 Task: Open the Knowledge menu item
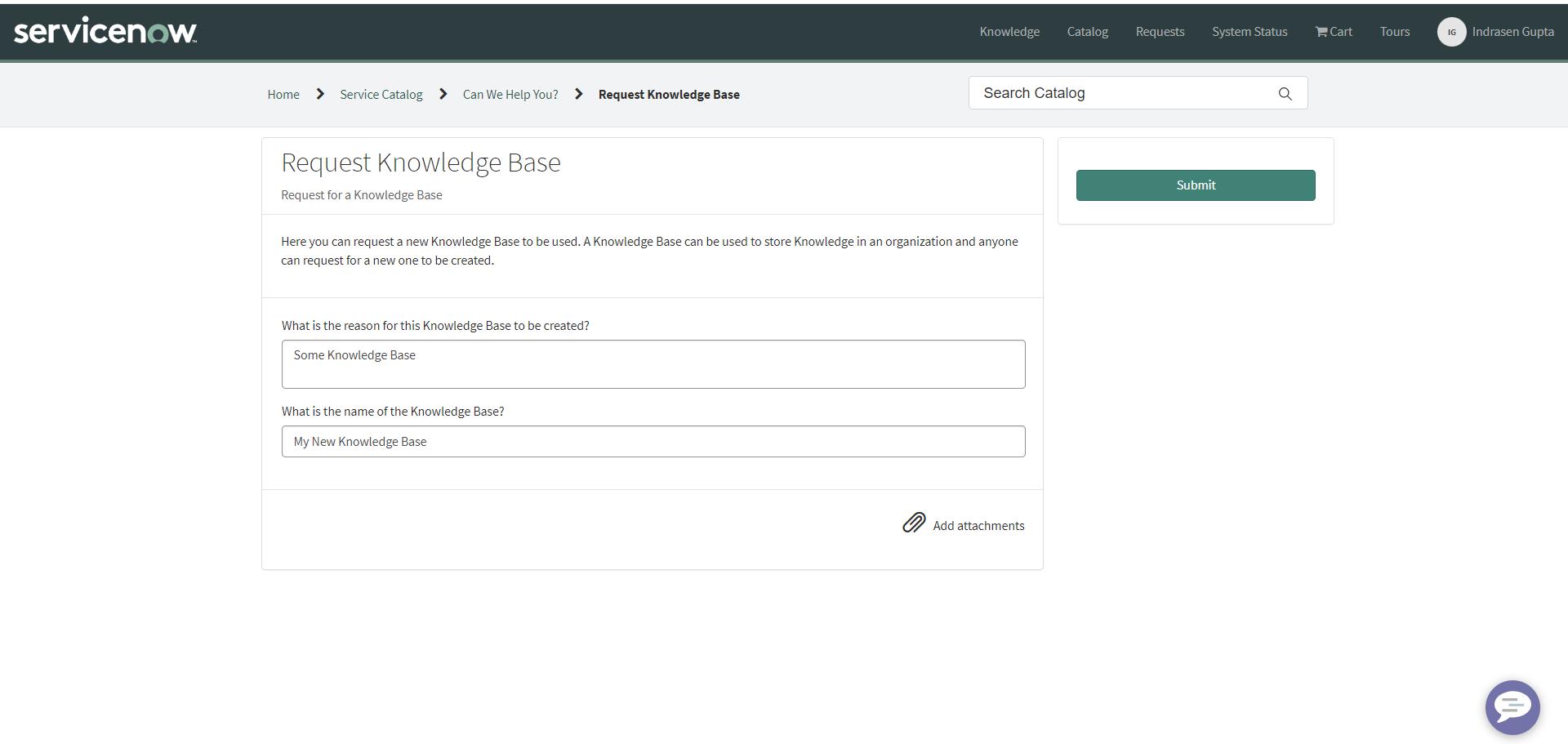(x=1009, y=32)
